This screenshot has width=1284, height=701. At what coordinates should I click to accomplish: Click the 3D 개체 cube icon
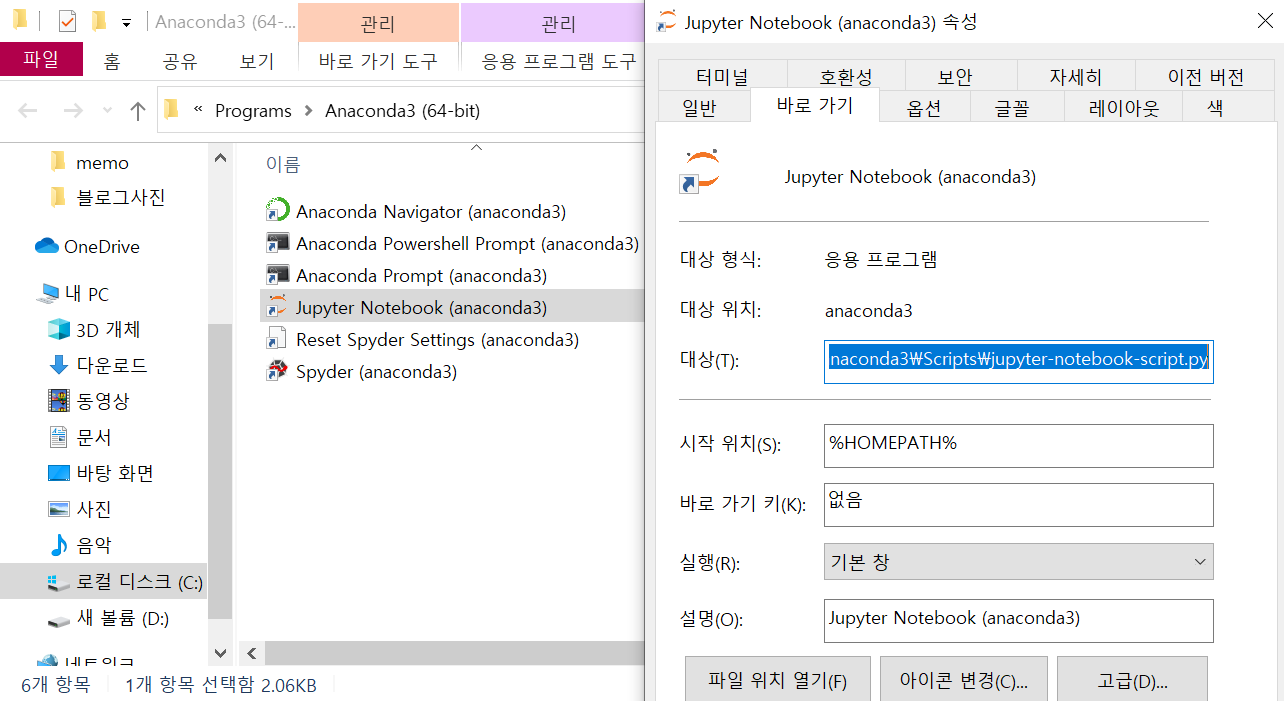[x=59, y=329]
